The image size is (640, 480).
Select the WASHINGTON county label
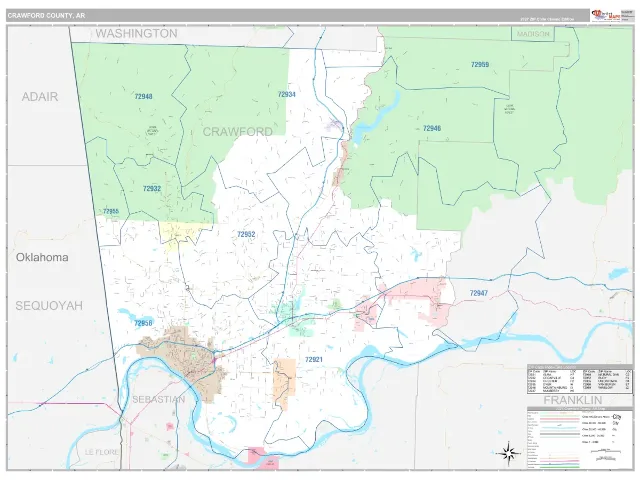pos(136,33)
